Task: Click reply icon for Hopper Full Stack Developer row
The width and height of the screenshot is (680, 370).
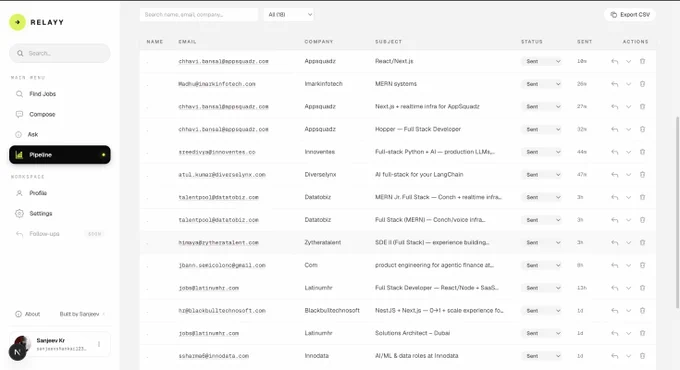Action: (615, 129)
